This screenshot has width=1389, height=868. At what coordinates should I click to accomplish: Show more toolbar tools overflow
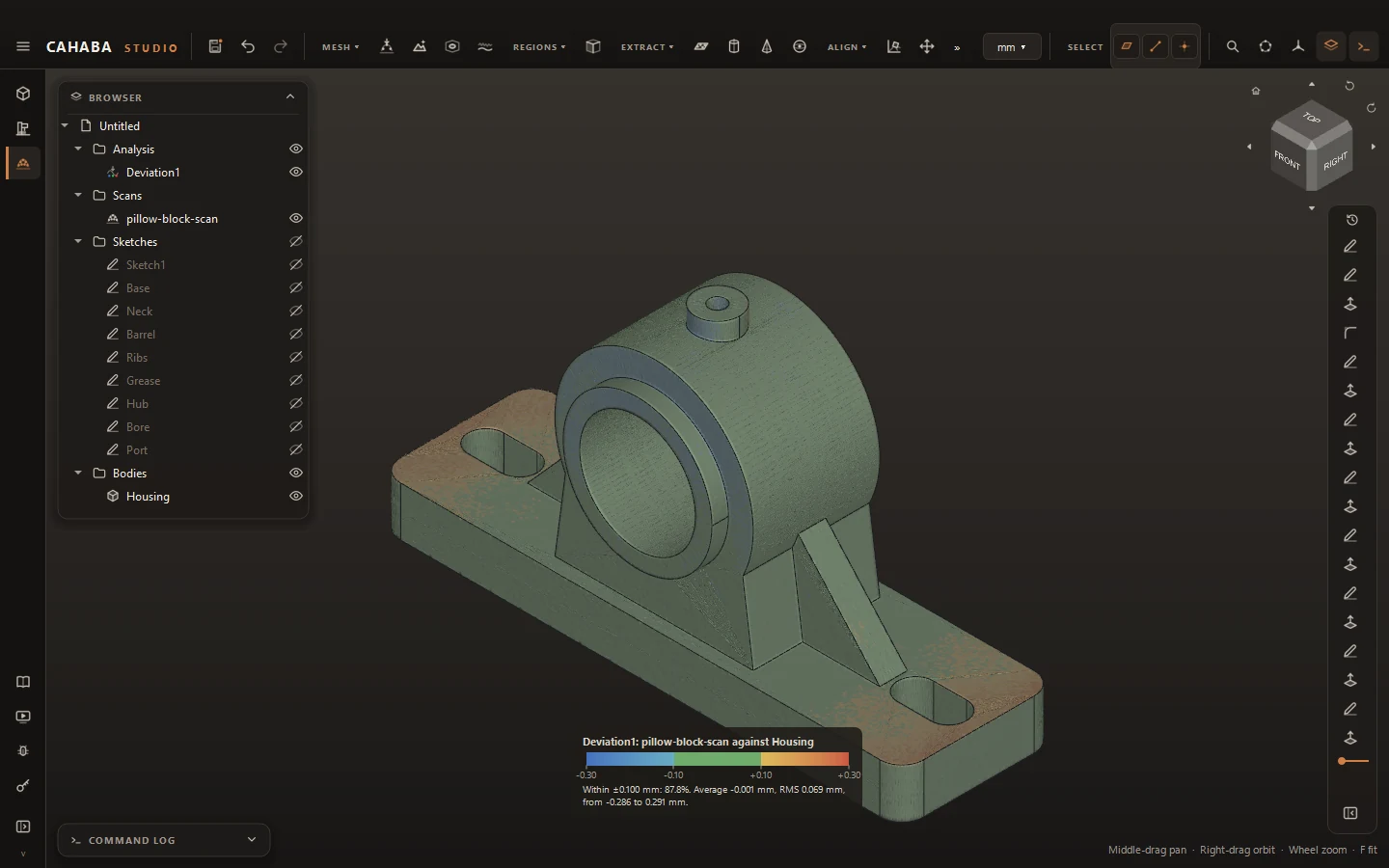(x=957, y=47)
